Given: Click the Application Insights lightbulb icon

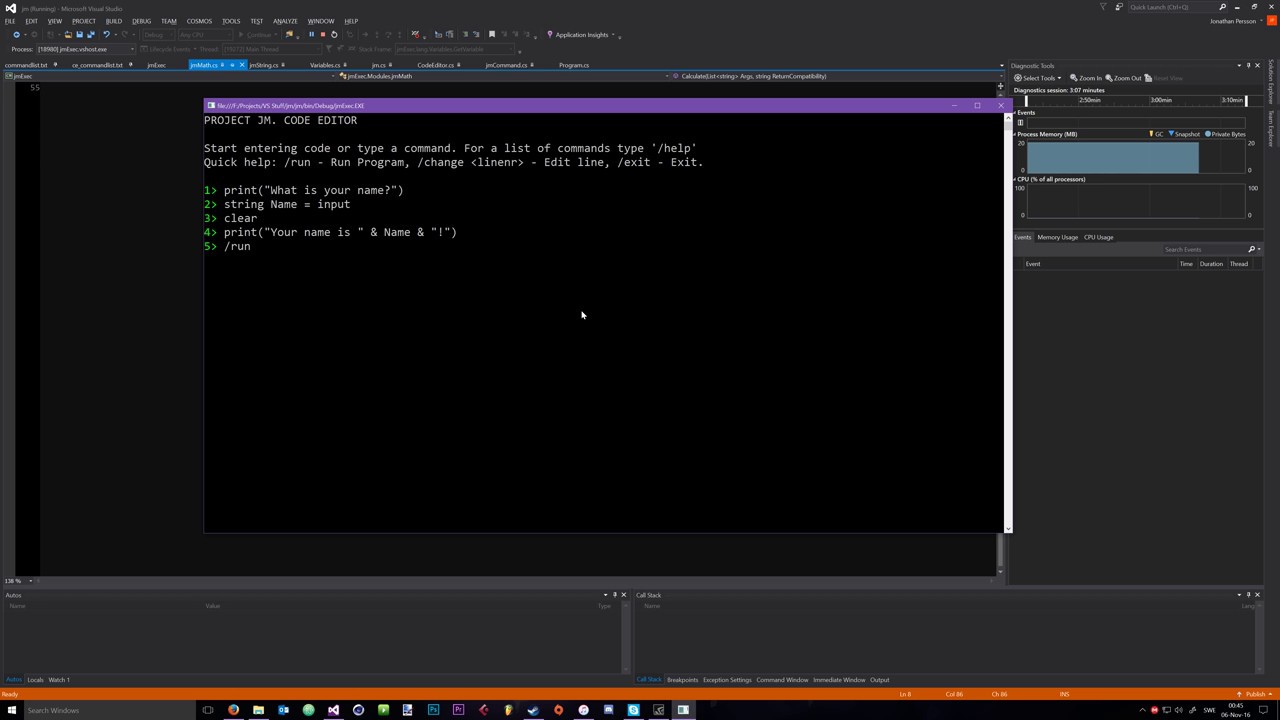Looking at the screenshot, I should coord(549,34).
